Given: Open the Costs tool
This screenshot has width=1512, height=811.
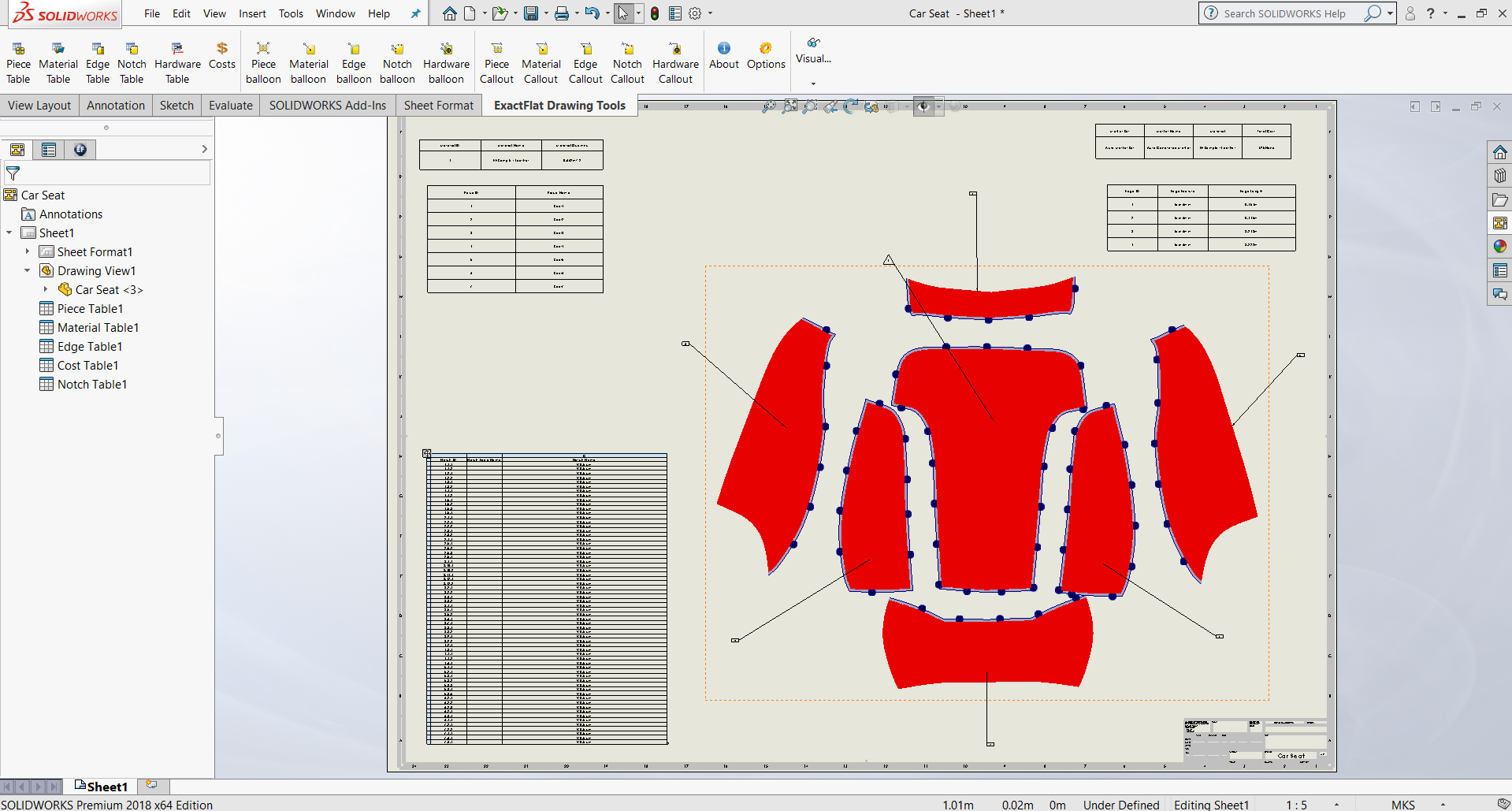Looking at the screenshot, I should coord(222,56).
